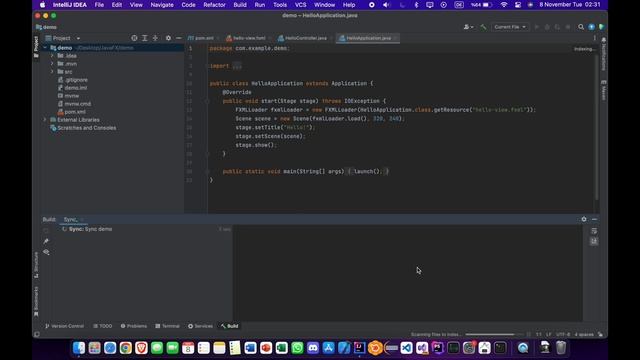Open Notifications side panel
This screenshot has height=360, width=640.
point(604,53)
